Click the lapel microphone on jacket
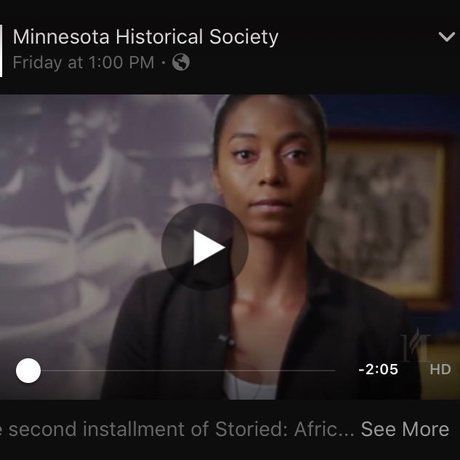This screenshot has height=460, width=460. click(227, 341)
